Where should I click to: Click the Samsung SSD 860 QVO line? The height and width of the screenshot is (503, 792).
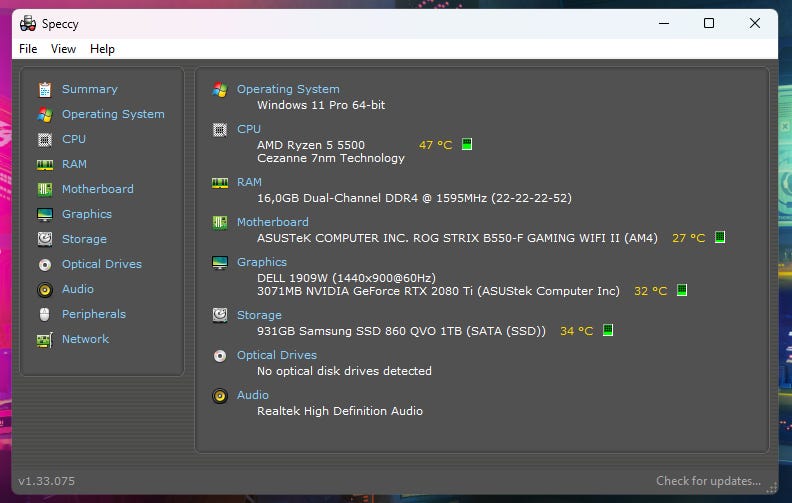coord(401,331)
